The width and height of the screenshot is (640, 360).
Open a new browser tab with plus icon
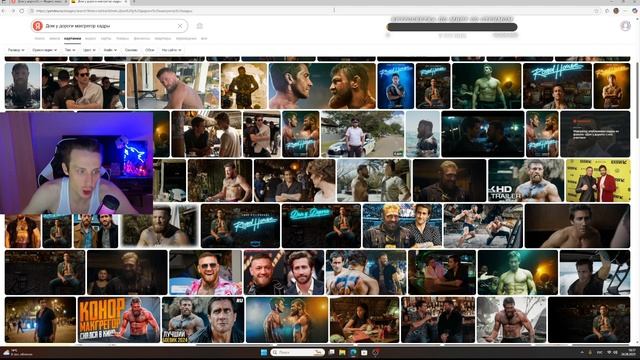pyautogui.click(x=133, y=2)
